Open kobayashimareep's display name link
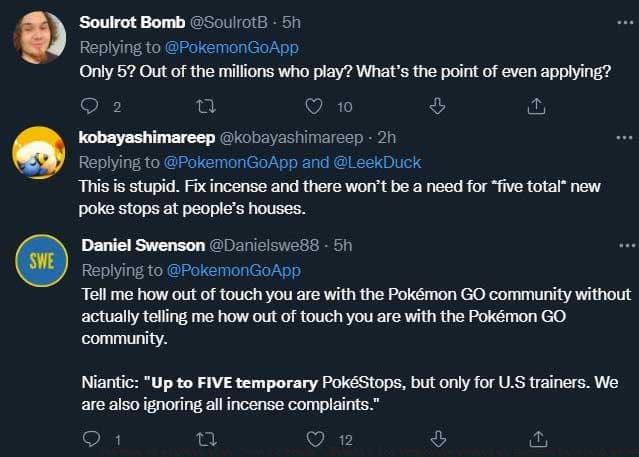This screenshot has height=457, width=639. point(144,136)
